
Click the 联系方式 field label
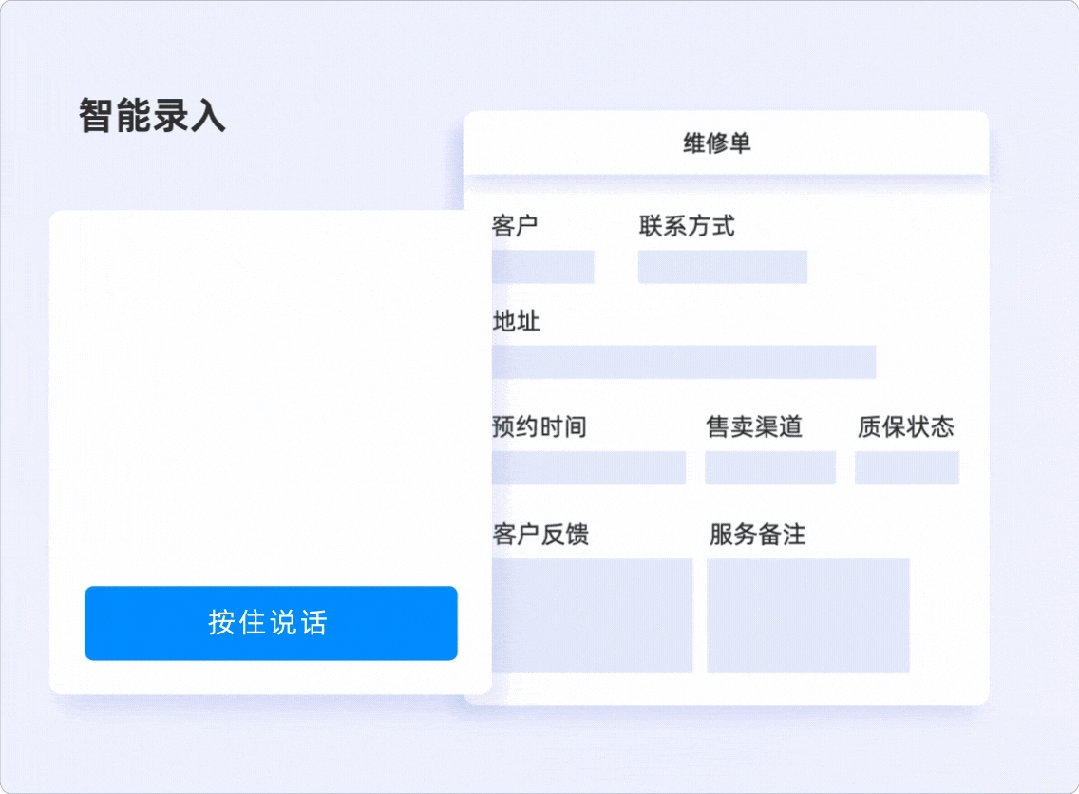tap(687, 226)
